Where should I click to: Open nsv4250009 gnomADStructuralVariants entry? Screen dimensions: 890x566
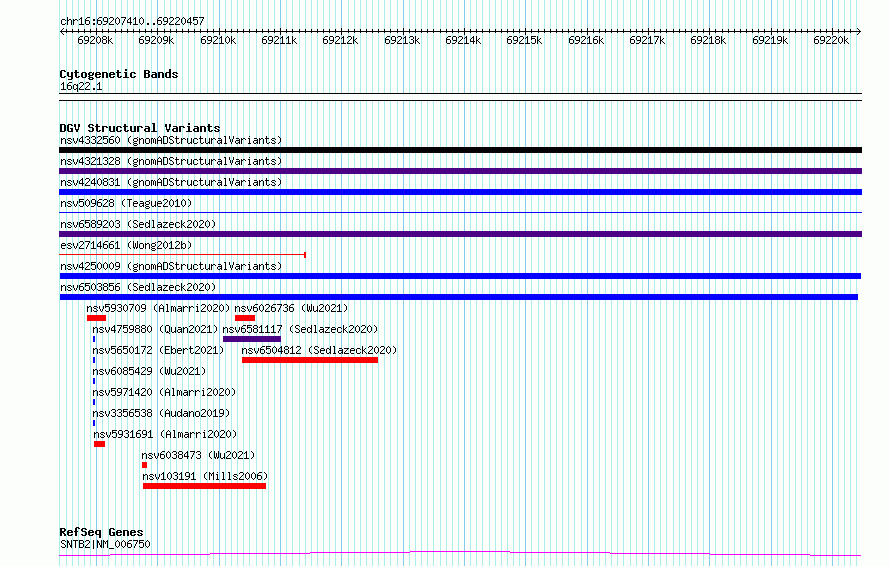coord(171,266)
